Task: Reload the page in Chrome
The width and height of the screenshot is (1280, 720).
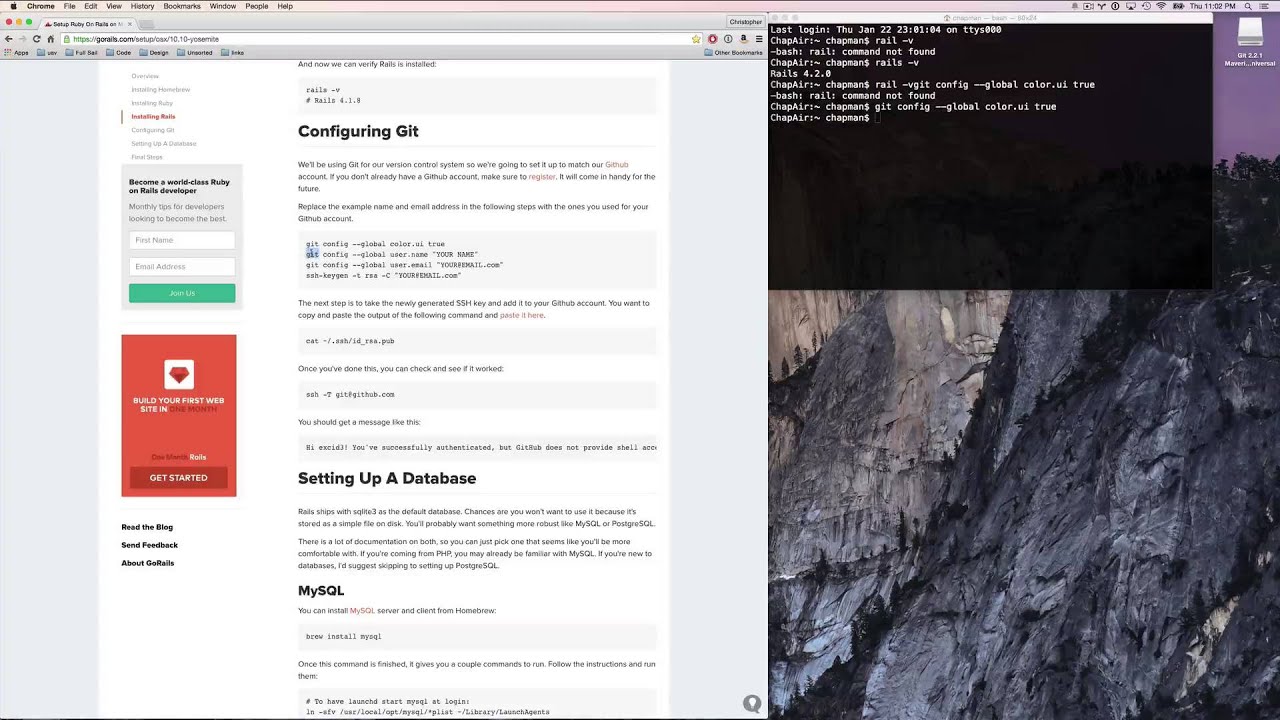Action: point(37,39)
